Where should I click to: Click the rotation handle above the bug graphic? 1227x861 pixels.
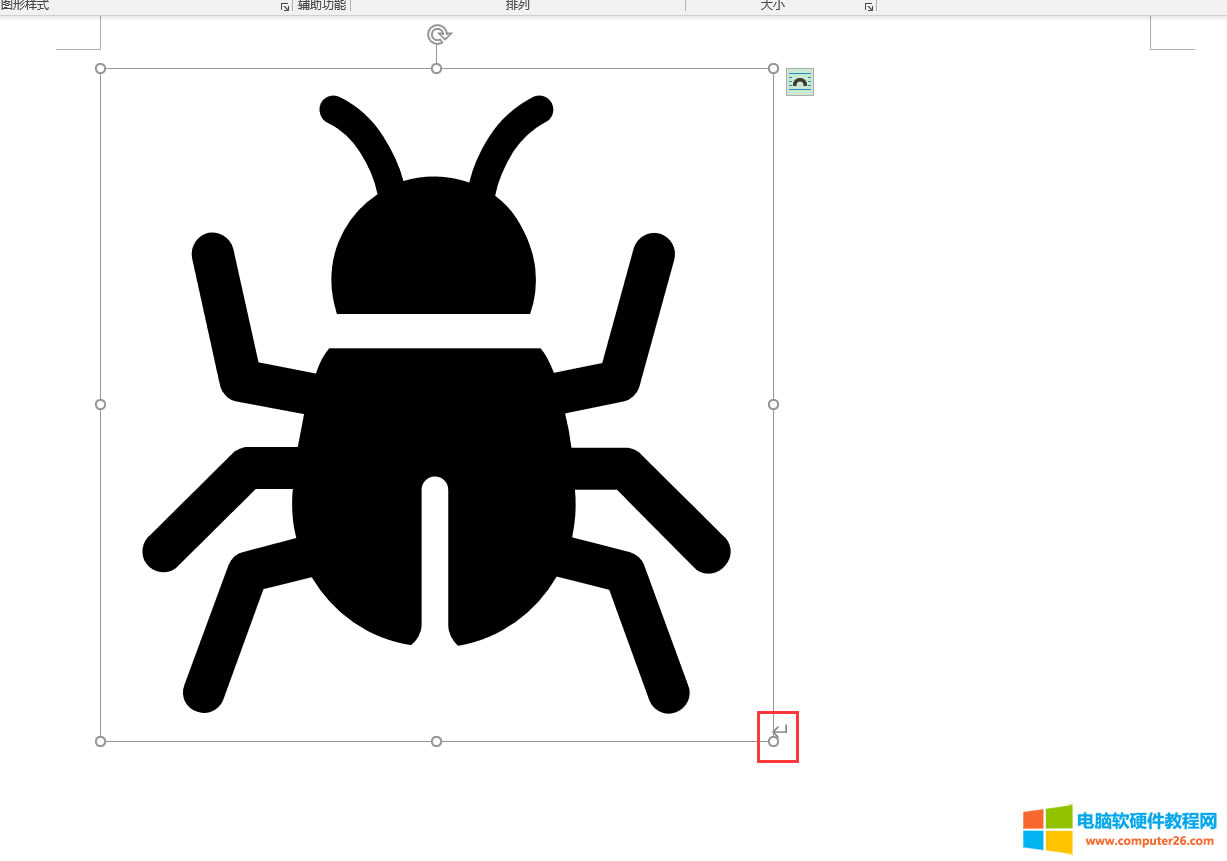[x=438, y=35]
